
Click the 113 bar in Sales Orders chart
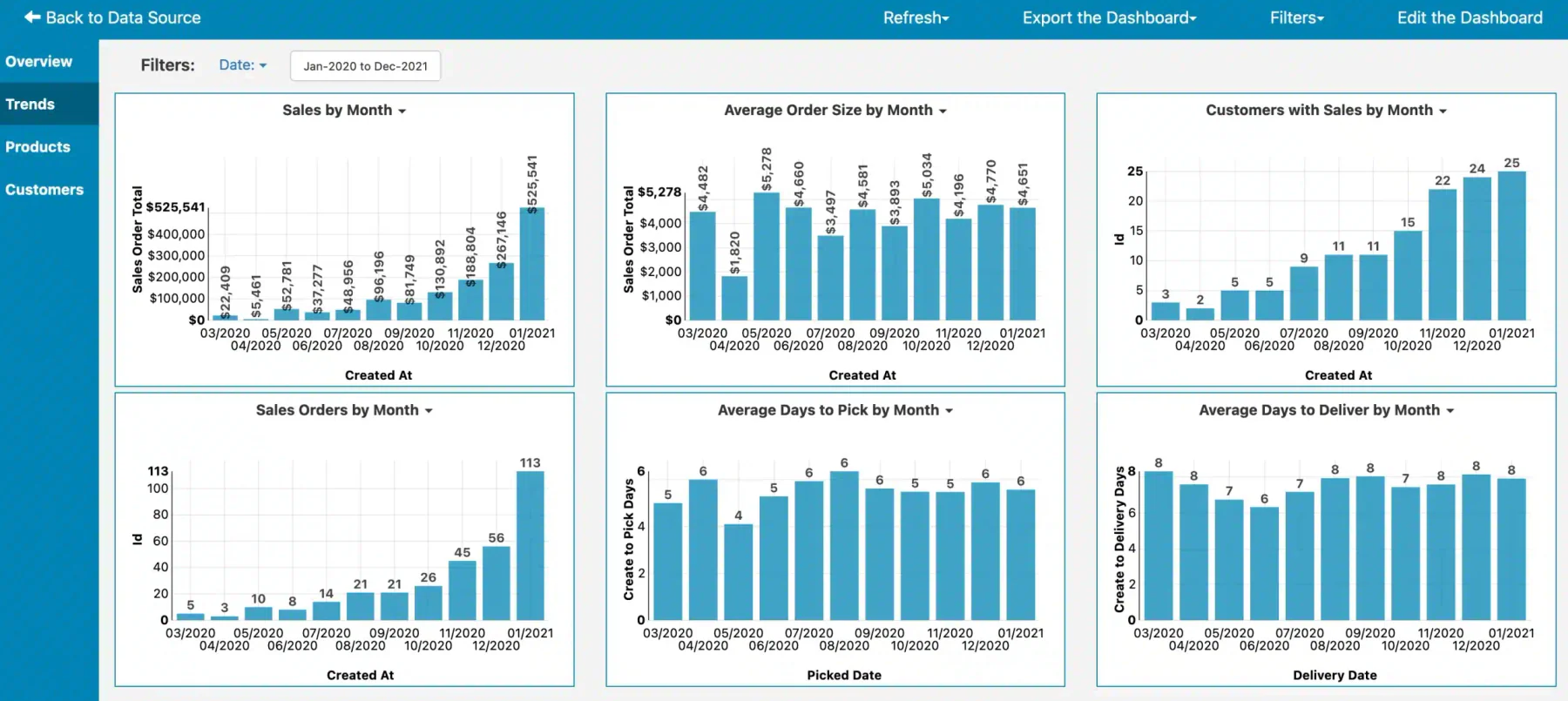point(531,546)
